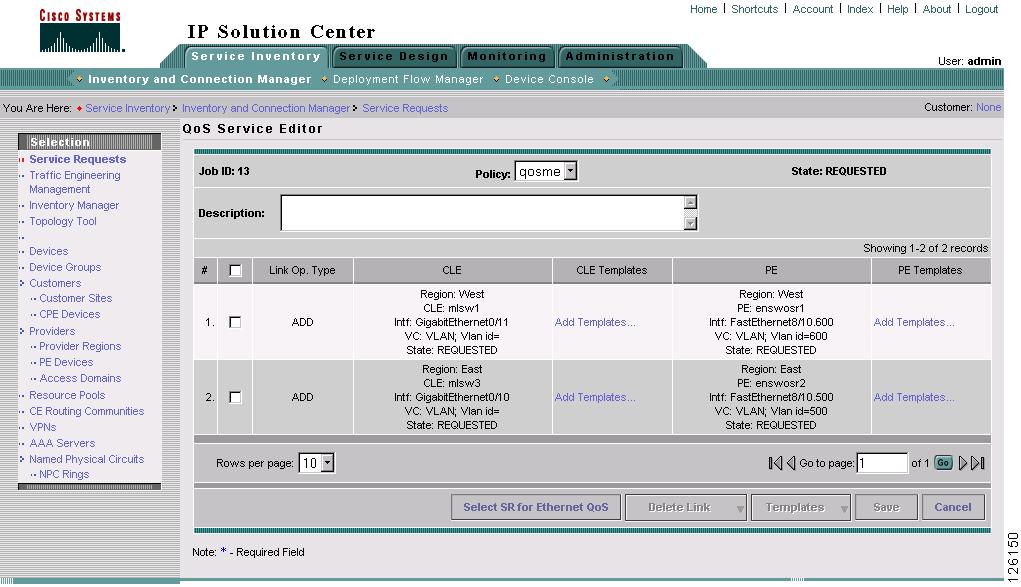Open the Account link

tap(813, 9)
